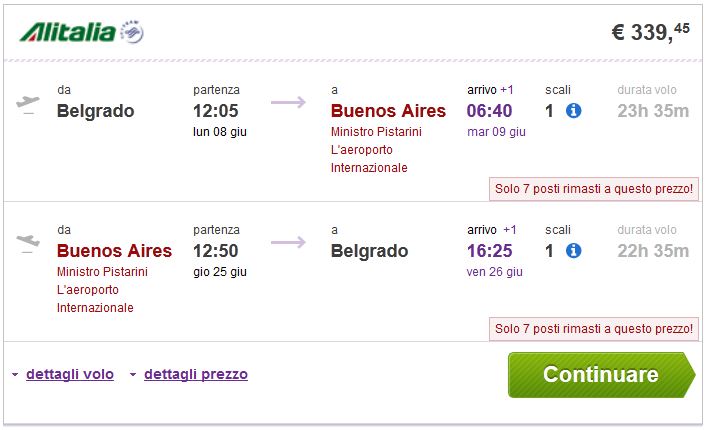
Task: Click return seats remaining notice
Action: (594, 328)
